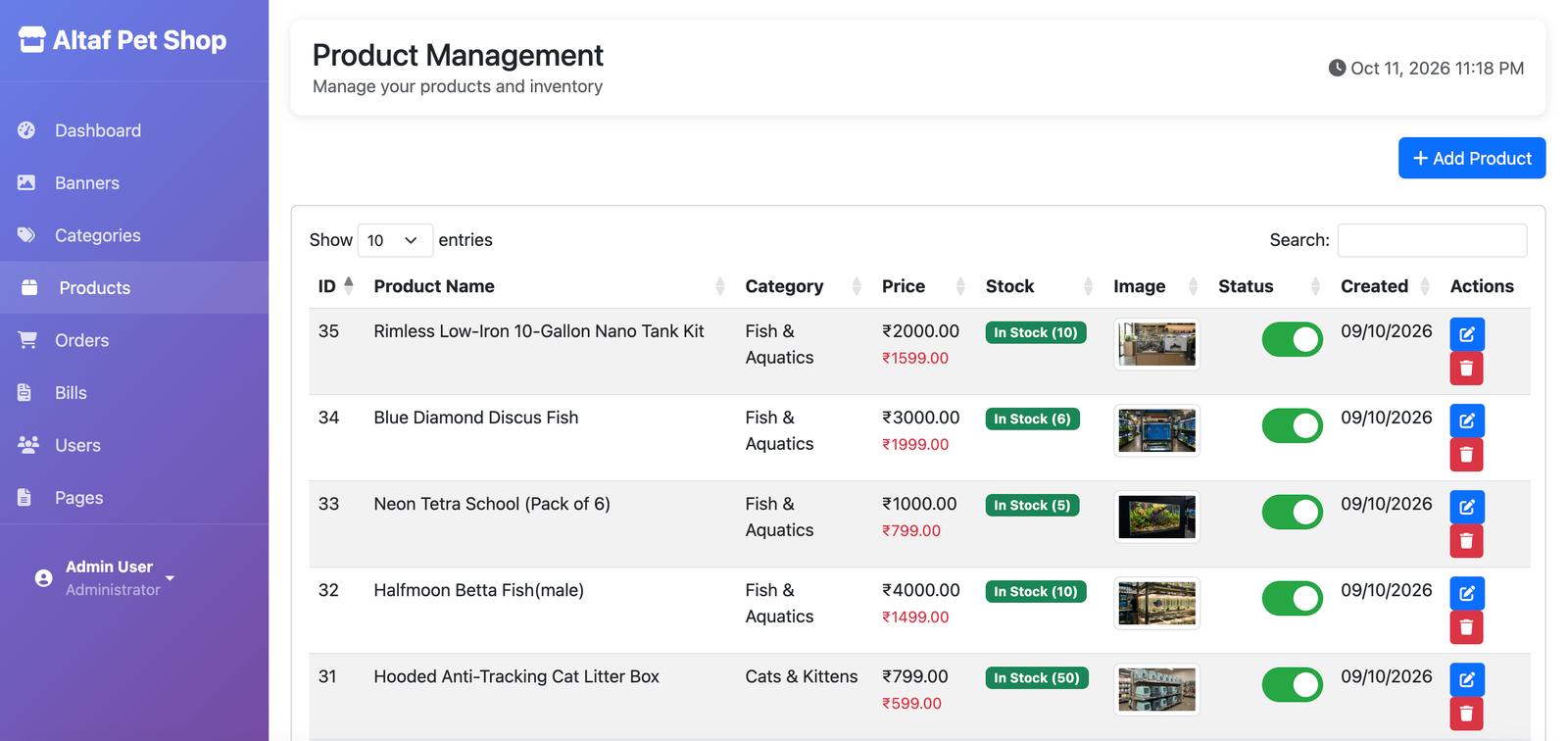Select Products in the sidebar

click(134, 288)
